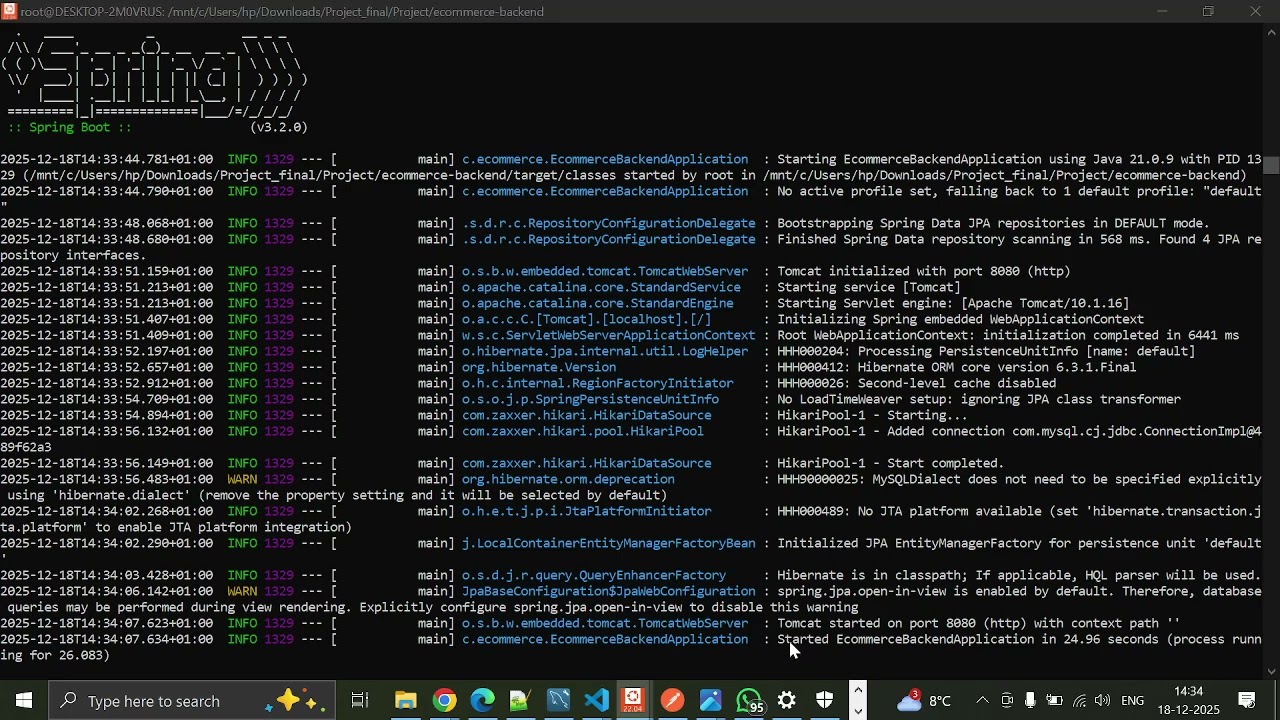
Task: Click 'o.s.d.j.r.query.QueryEnhancerFactory' logger name
Action: pos(594,575)
